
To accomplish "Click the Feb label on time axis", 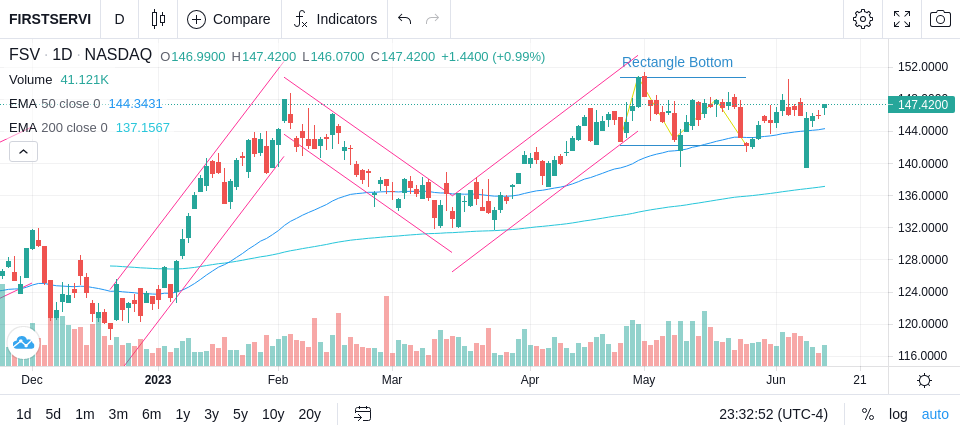I will point(278,380).
